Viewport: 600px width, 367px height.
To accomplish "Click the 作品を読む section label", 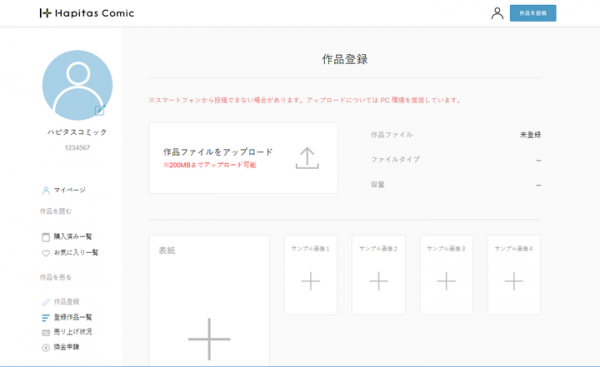I will coord(56,211).
